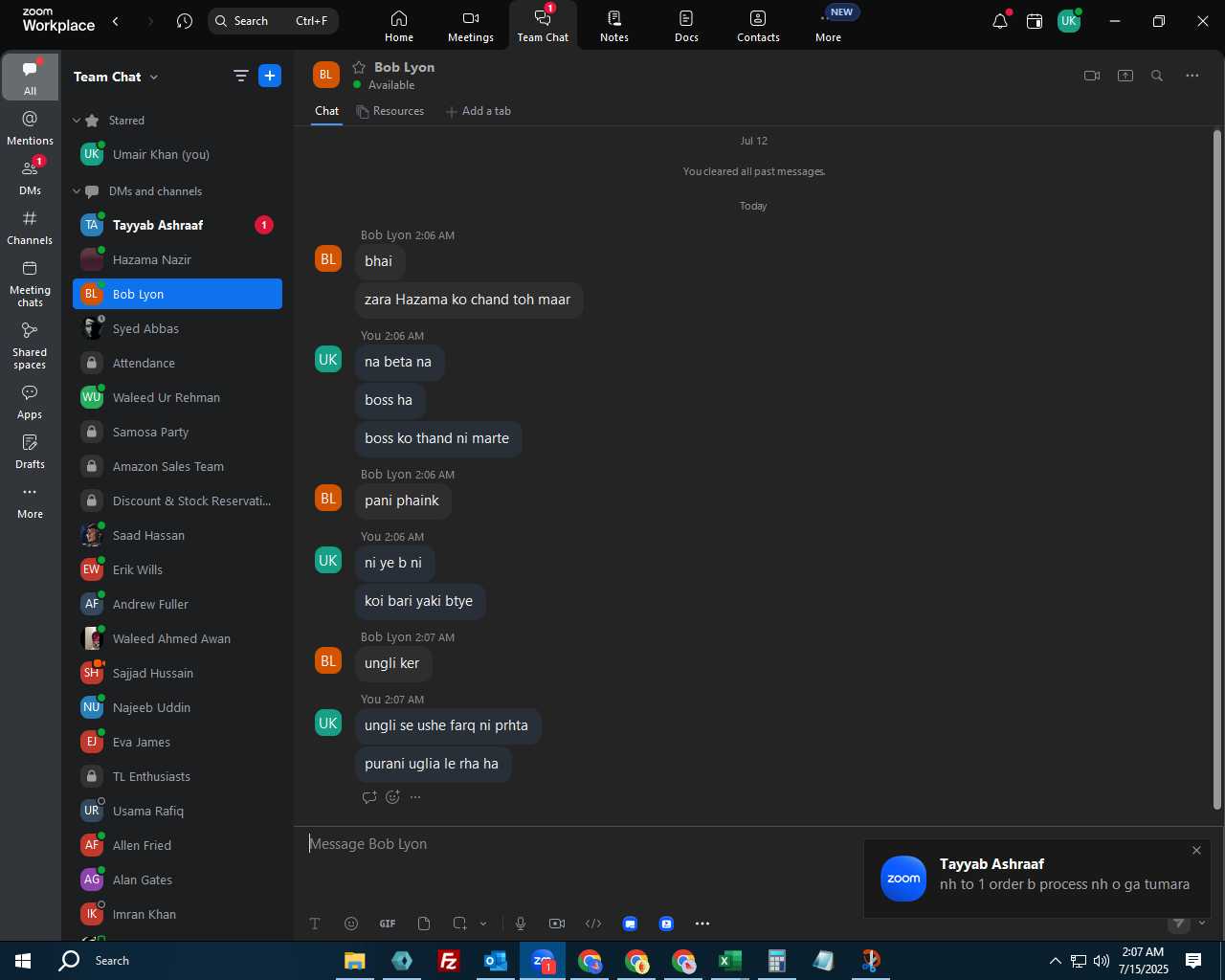Open Tayyab Ashraaf chat with unread badge
Viewport: 1225px width, 980px height.
coord(177,225)
